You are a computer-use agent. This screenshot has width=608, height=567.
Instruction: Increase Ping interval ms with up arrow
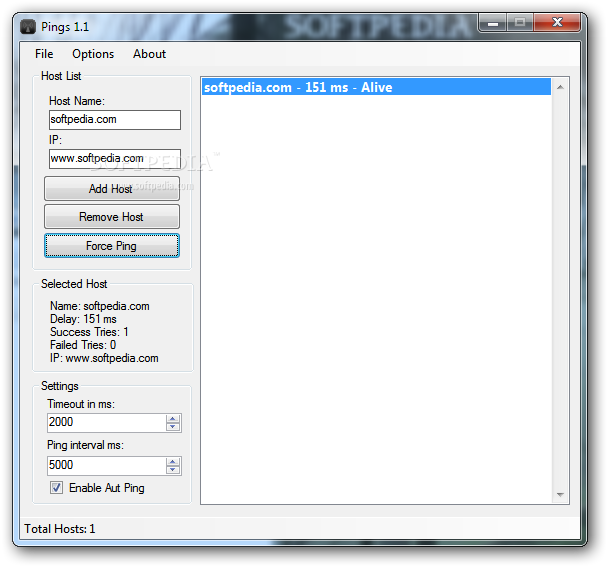173,462
